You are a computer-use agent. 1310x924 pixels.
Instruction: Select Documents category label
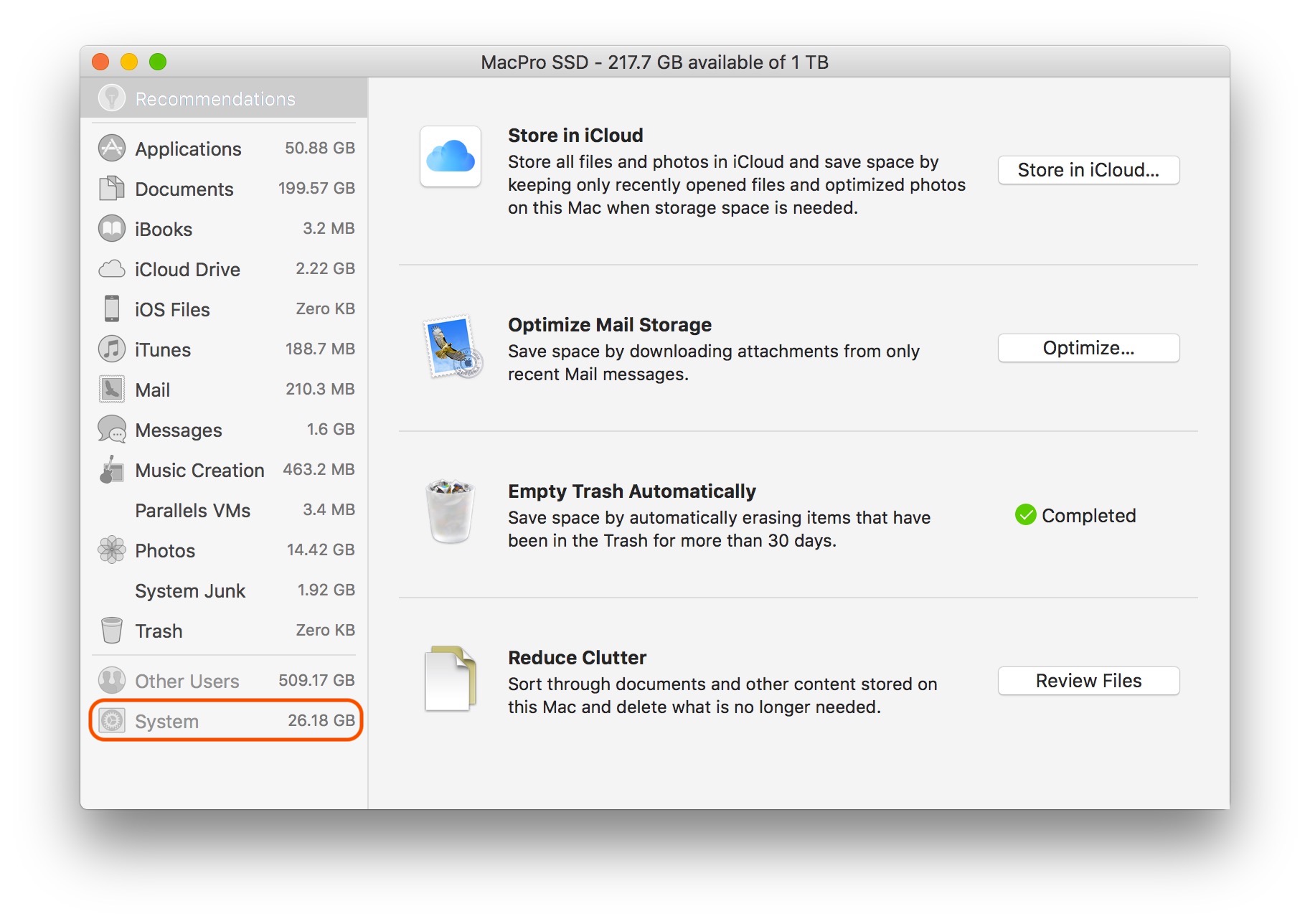(x=184, y=189)
